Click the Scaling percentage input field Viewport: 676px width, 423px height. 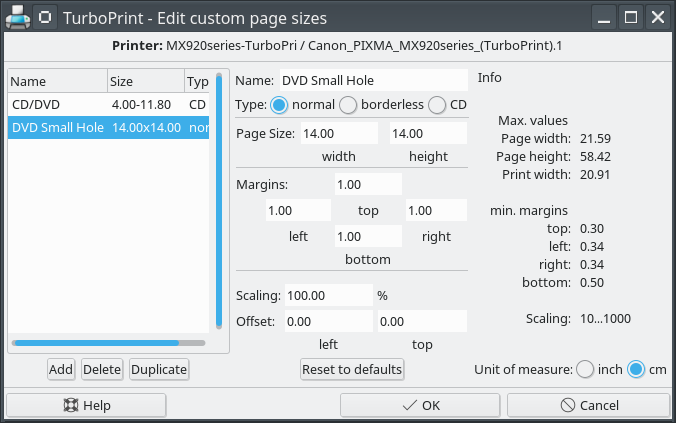pos(327,296)
